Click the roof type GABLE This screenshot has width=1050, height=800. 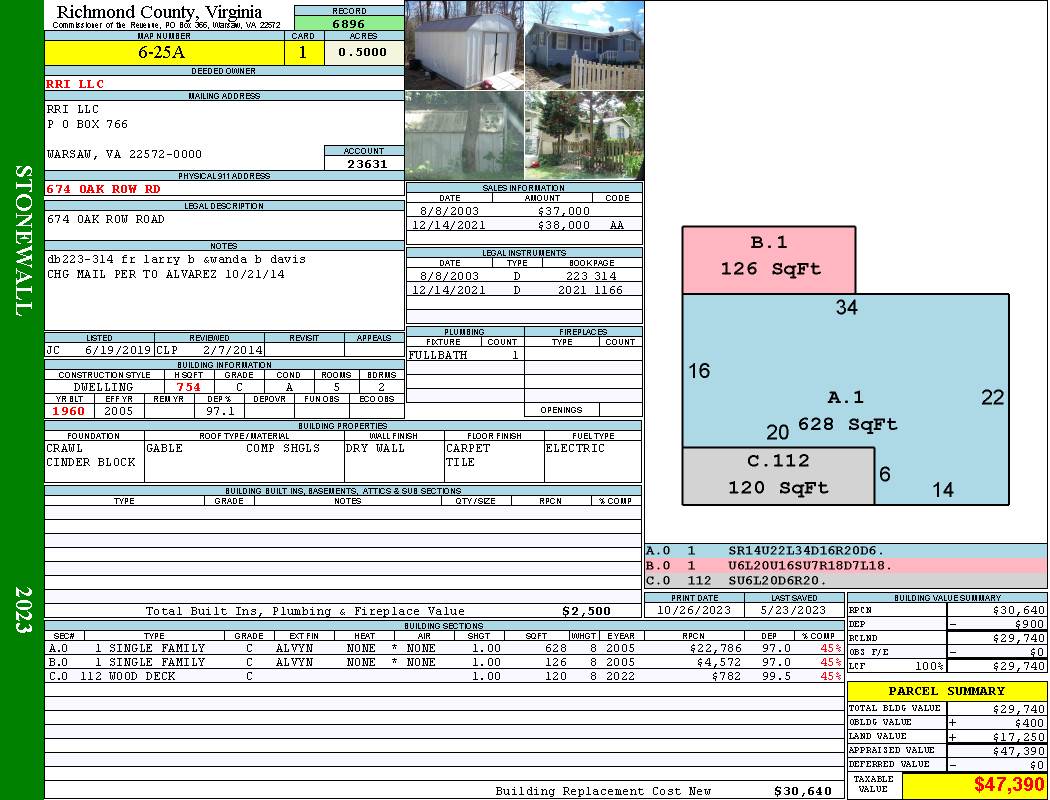[164, 448]
